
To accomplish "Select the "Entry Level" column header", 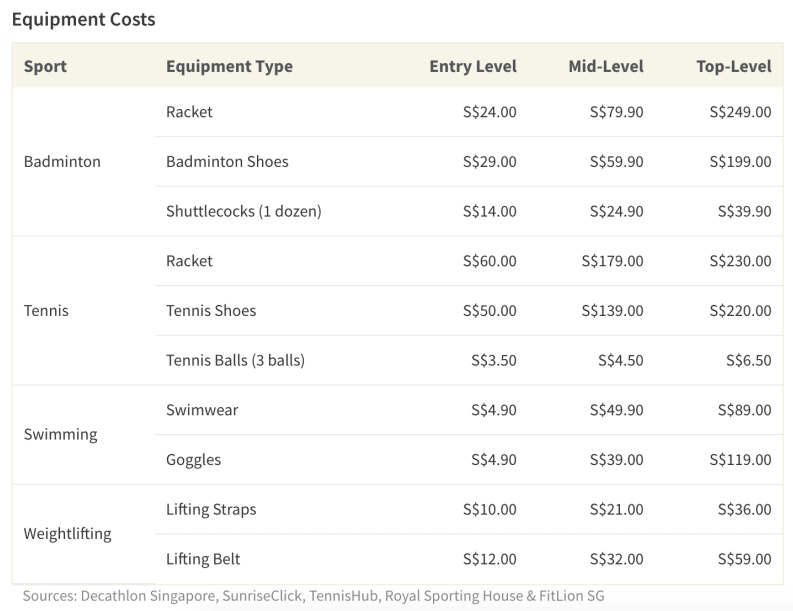I will (x=472, y=66).
